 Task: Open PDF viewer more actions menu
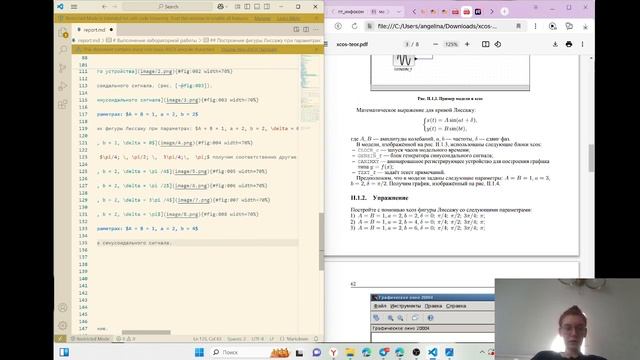pyautogui.click(x=582, y=44)
